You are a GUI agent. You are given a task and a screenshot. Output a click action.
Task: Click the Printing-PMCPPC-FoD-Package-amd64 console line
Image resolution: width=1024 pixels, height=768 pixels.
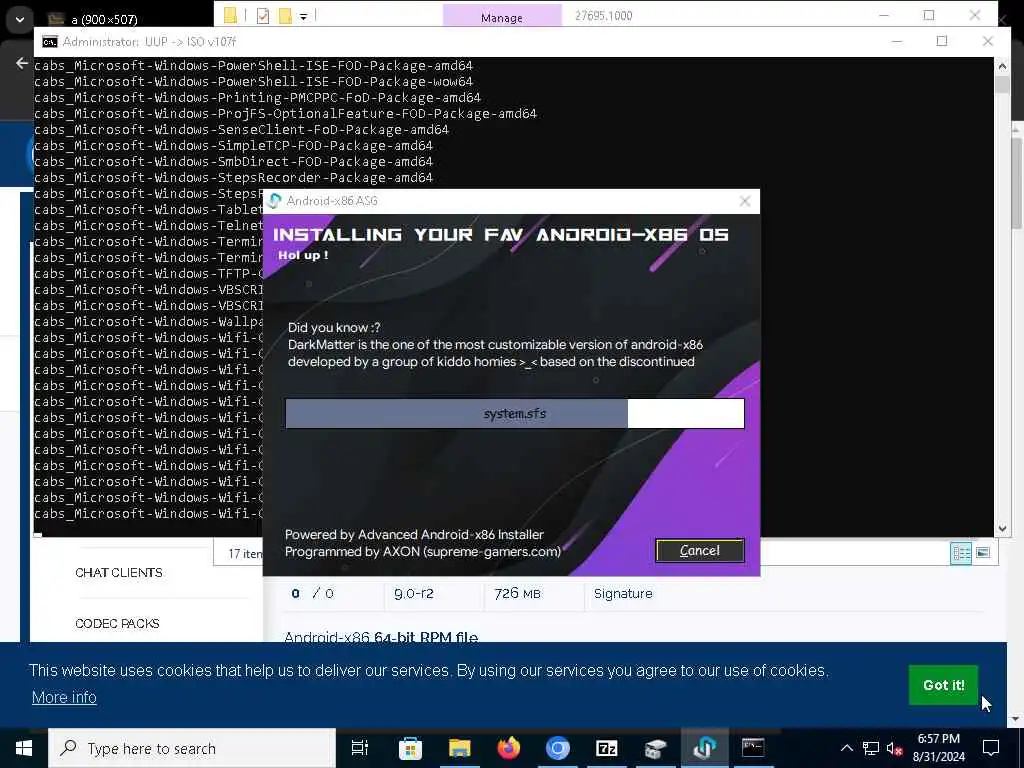[257, 98]
